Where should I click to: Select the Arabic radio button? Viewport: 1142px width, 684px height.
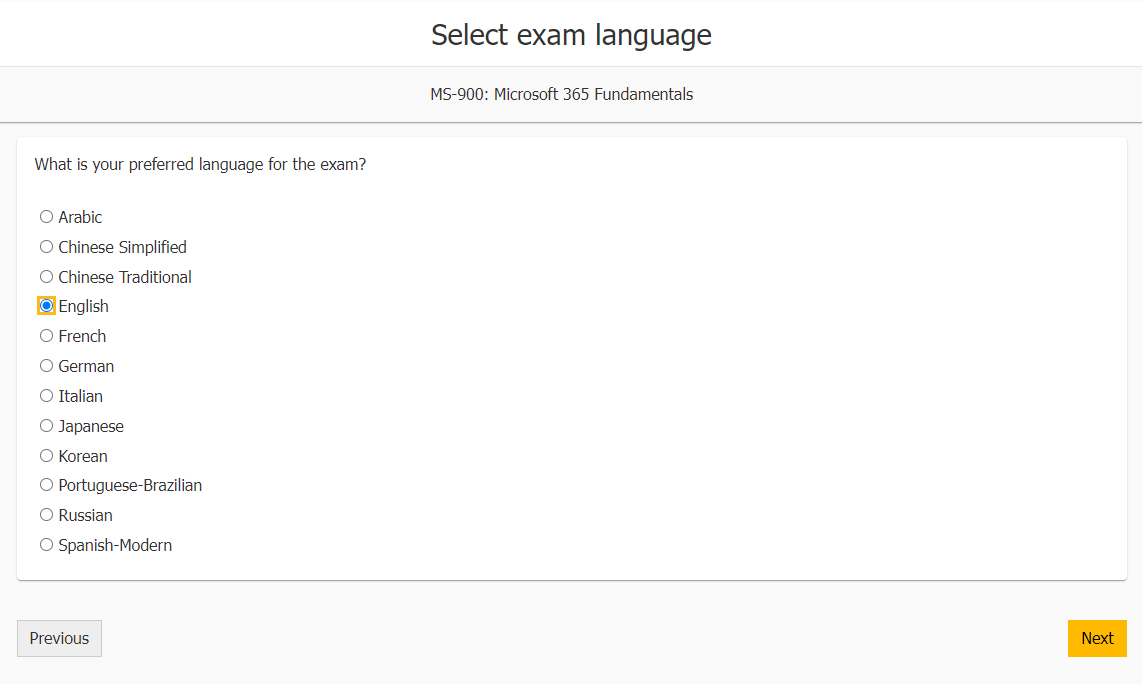(x=47, y=216)
